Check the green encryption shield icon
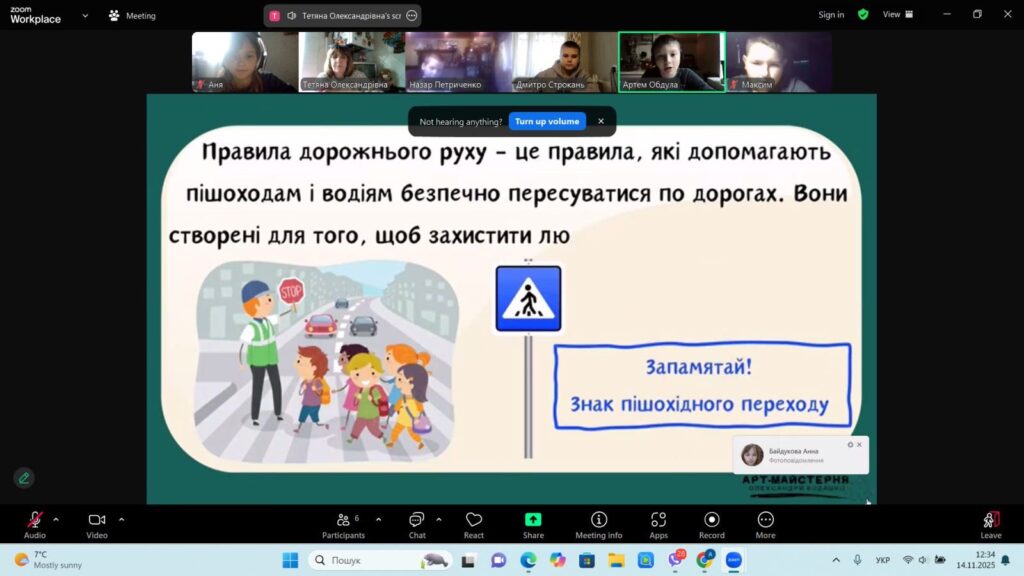 pos(863,15)
